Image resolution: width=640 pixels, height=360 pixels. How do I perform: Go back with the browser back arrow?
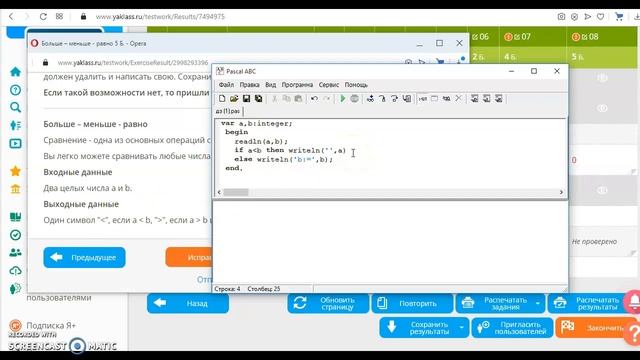pyautogui.click(x=11, y=17)
